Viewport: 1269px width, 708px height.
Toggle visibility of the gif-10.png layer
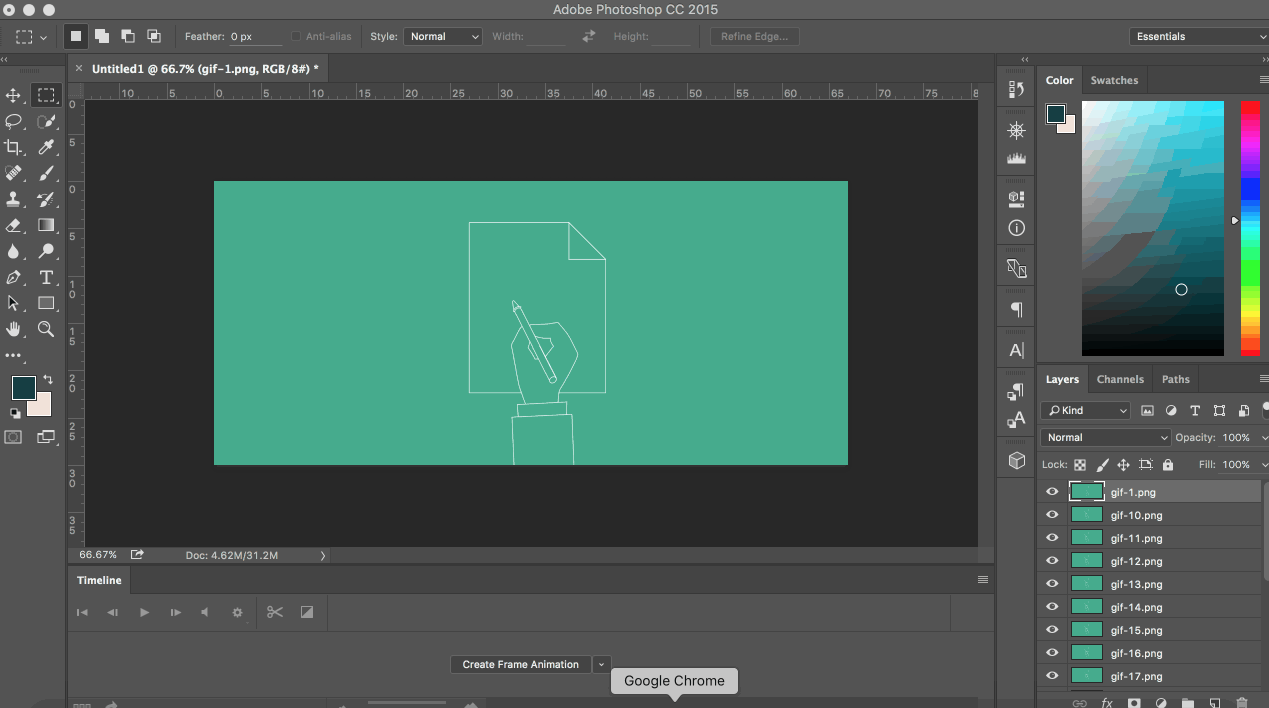click(x=1051, y=514)
